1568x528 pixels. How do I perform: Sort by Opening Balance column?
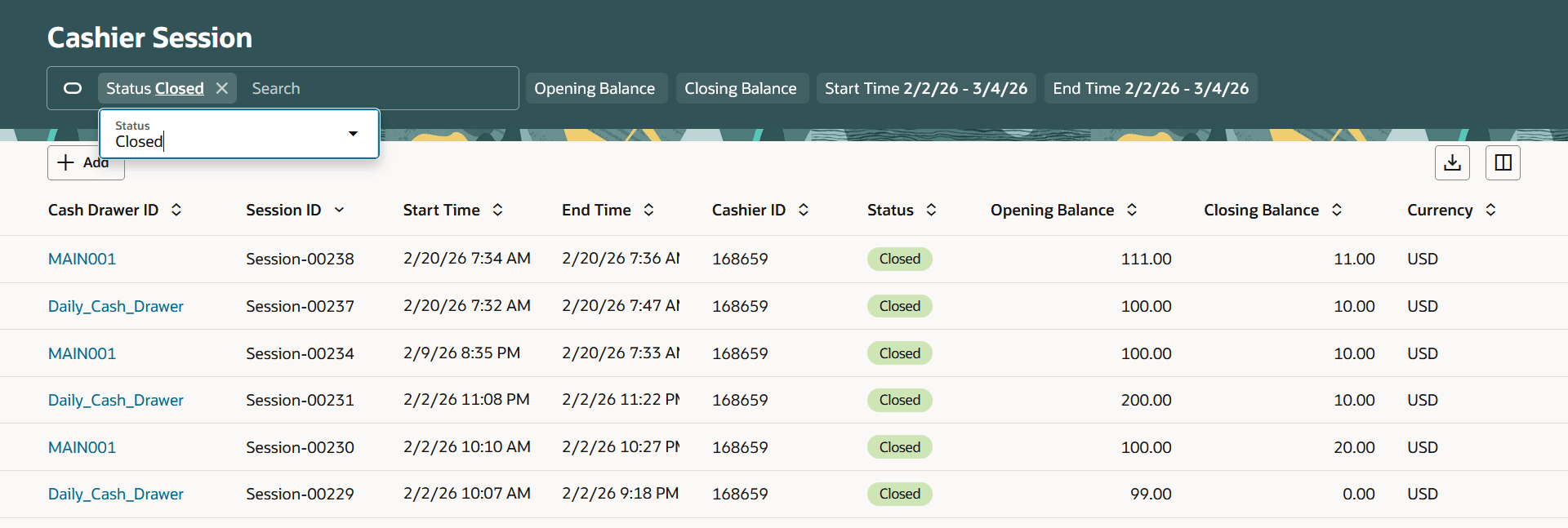[1132, 210]
